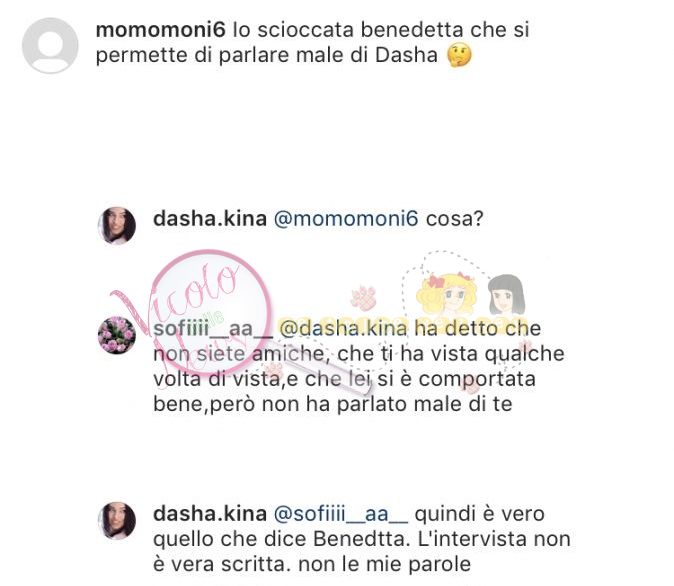Click the momomoni6 username
Viewport: 674px width, 586px height.
pos(160,30)
